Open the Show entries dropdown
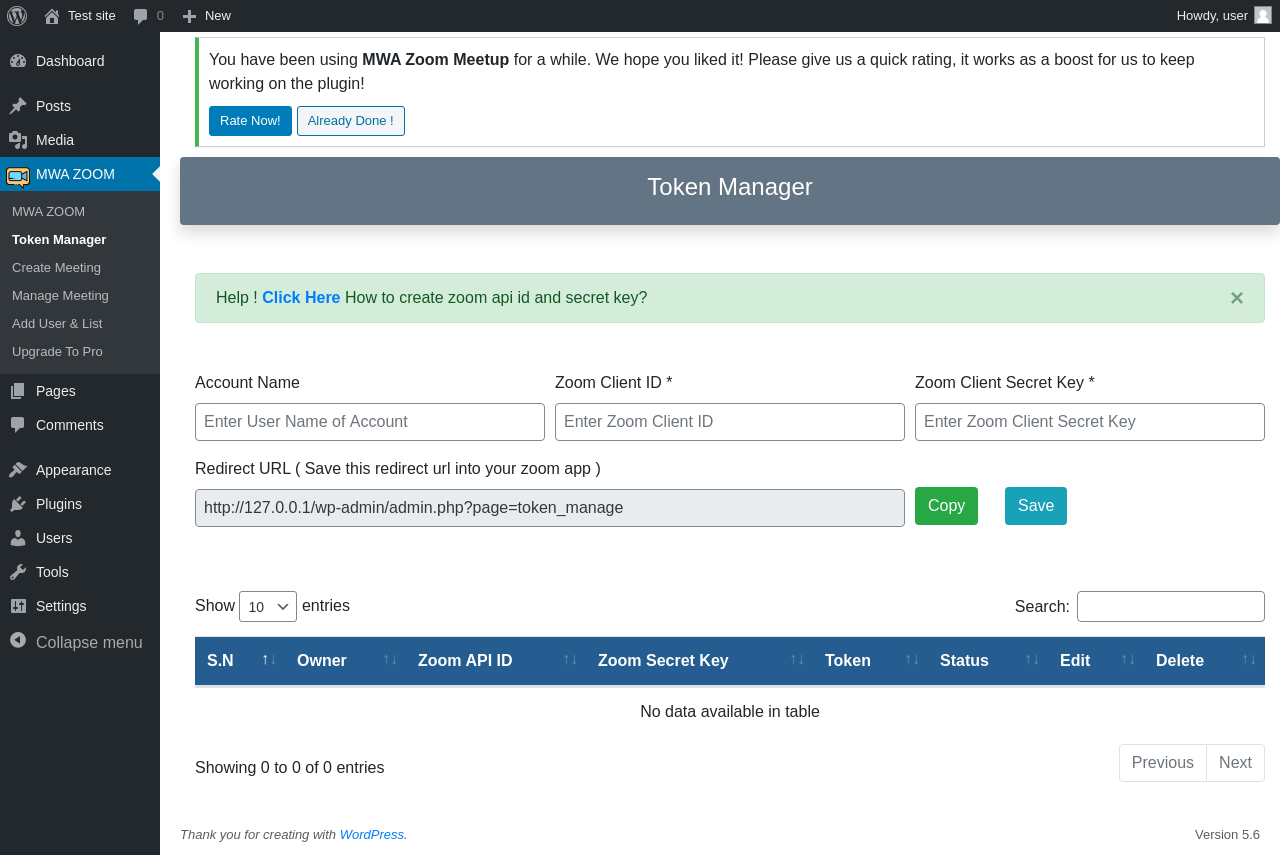 pos(268,606)
